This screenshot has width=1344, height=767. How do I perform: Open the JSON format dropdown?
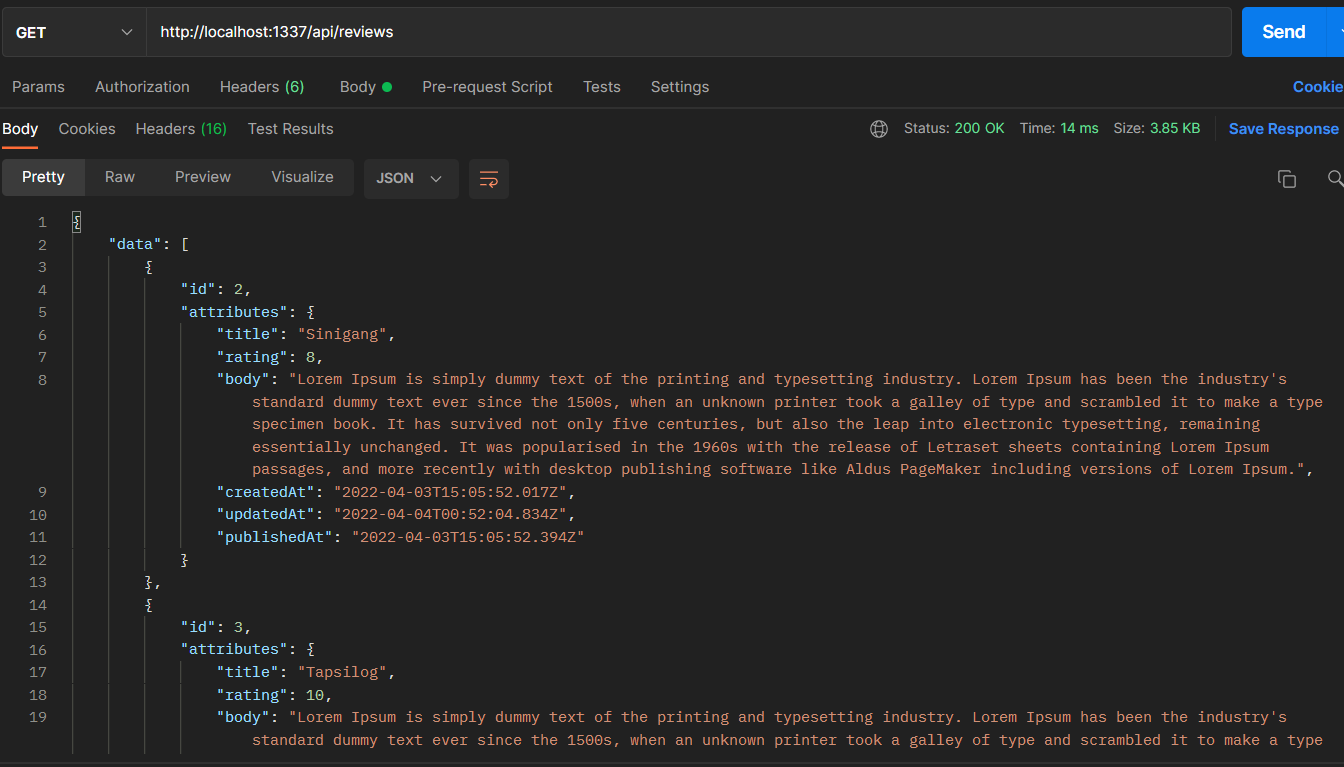(411, 178)
